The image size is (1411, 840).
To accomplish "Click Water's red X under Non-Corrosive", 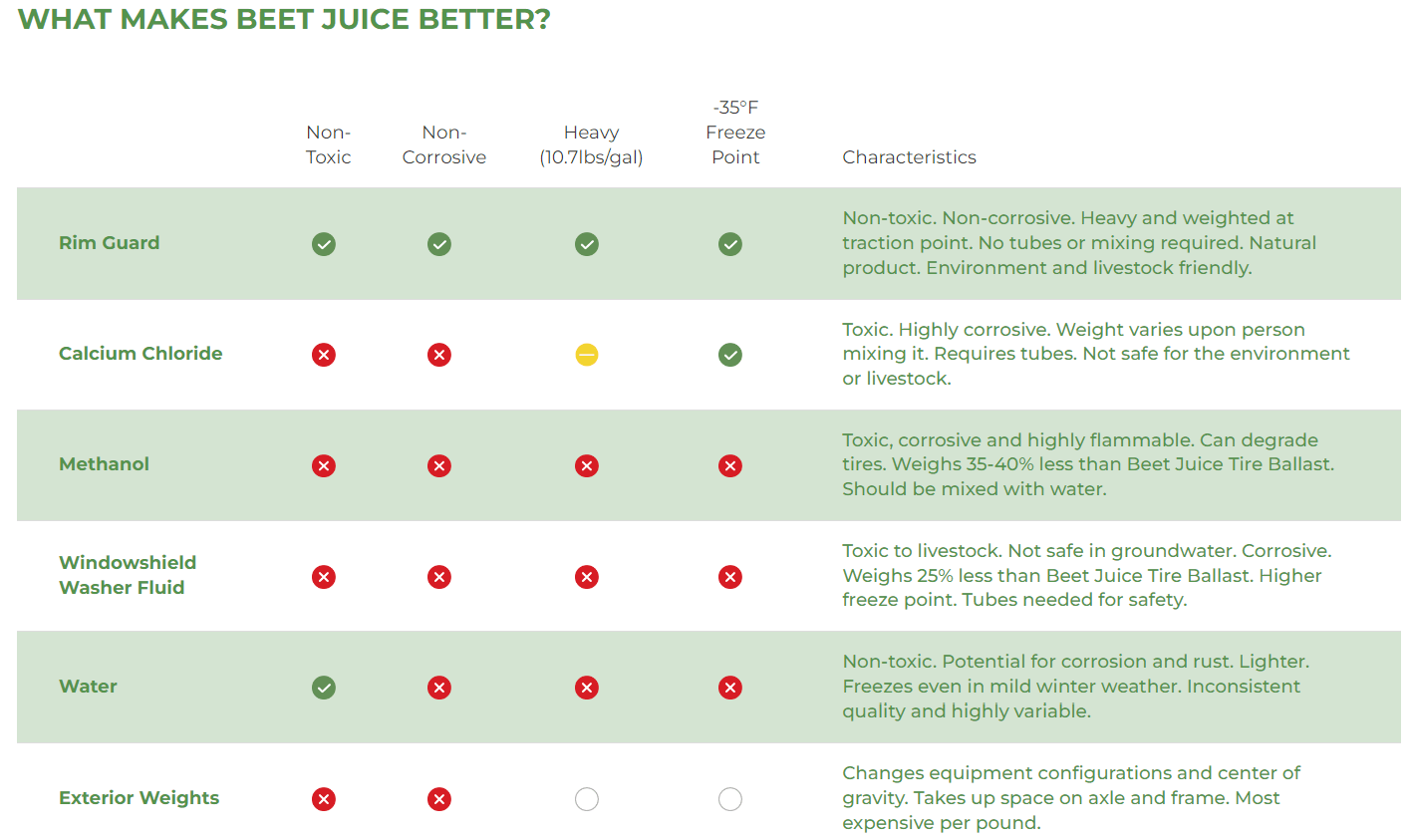I will click(439, 688).
